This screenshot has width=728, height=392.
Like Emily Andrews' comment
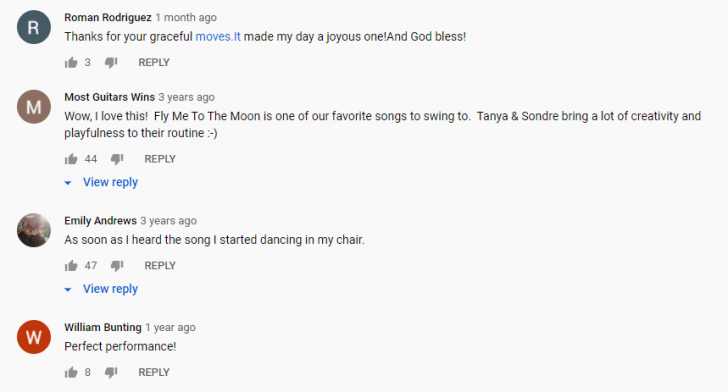coord(71,266)
